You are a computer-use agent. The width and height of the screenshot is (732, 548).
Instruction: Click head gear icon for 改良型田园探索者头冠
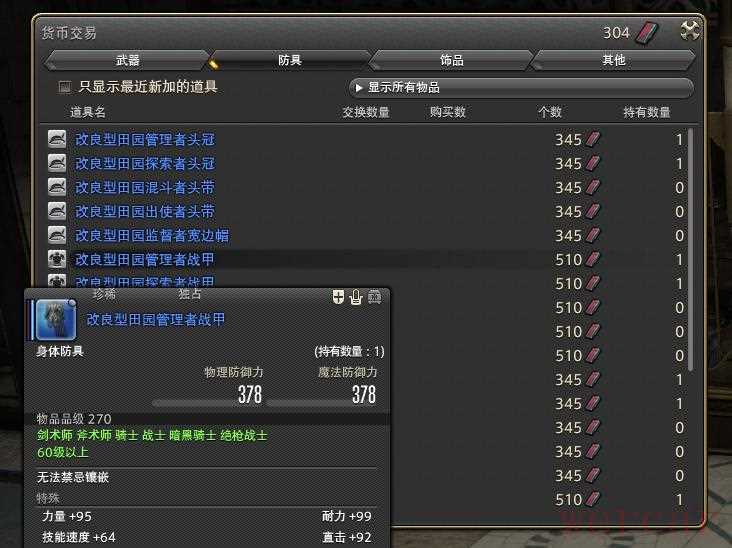click(57, 163)
